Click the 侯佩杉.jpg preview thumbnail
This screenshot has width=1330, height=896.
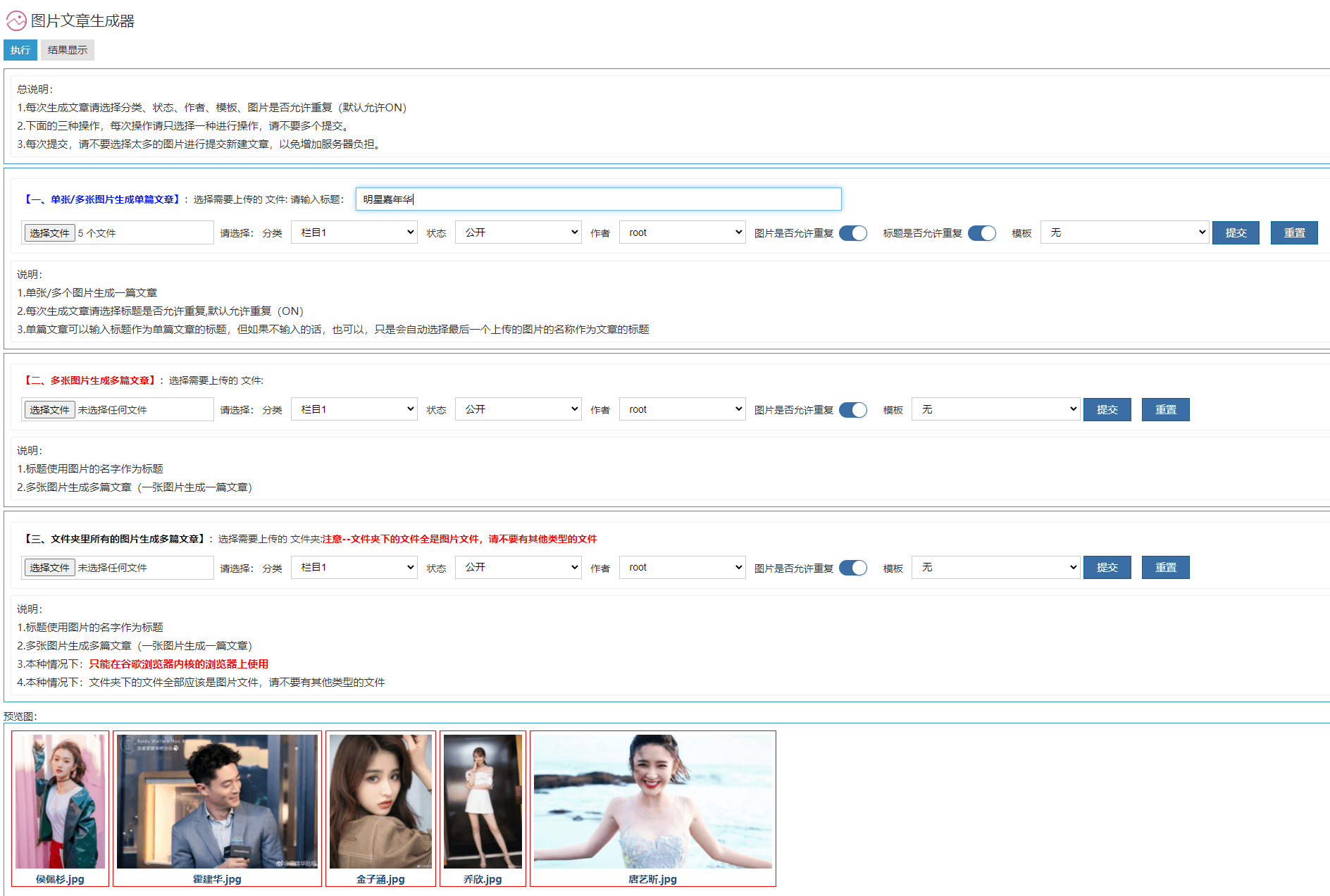click(60, 802)
